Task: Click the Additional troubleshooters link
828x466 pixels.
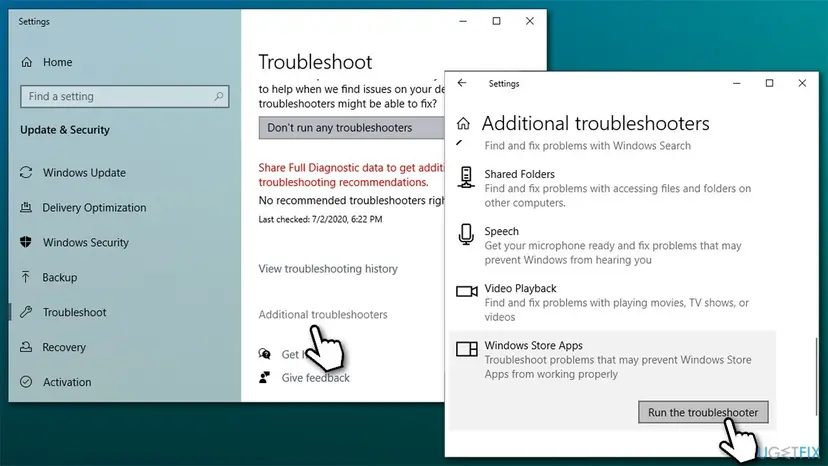Action: point(323,314)
